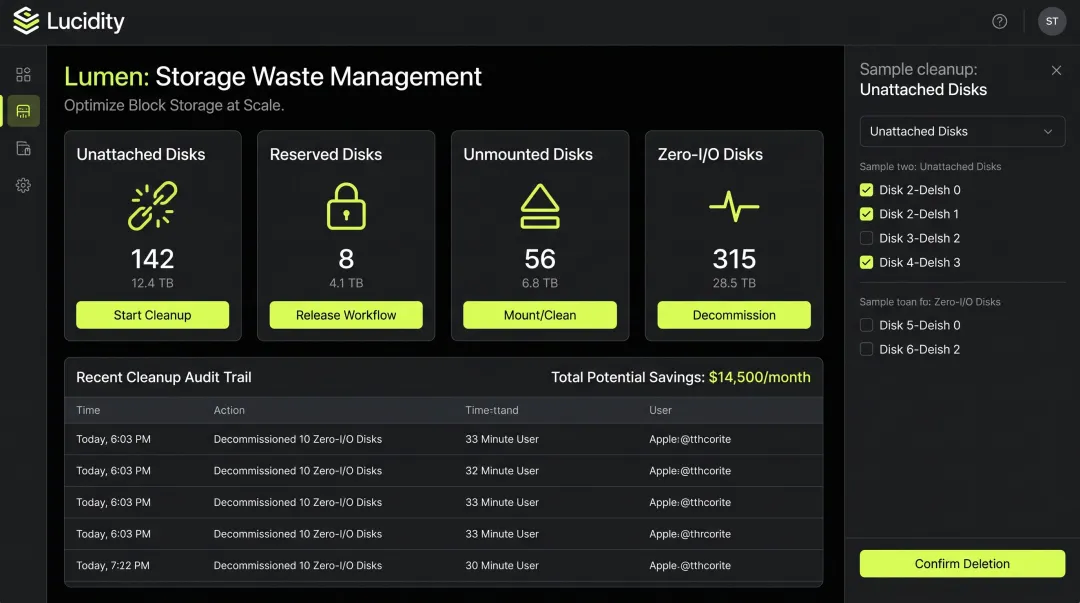Check Disk 5-Deish 0
Screen dimensions: 1080x603
click(866, 325)
